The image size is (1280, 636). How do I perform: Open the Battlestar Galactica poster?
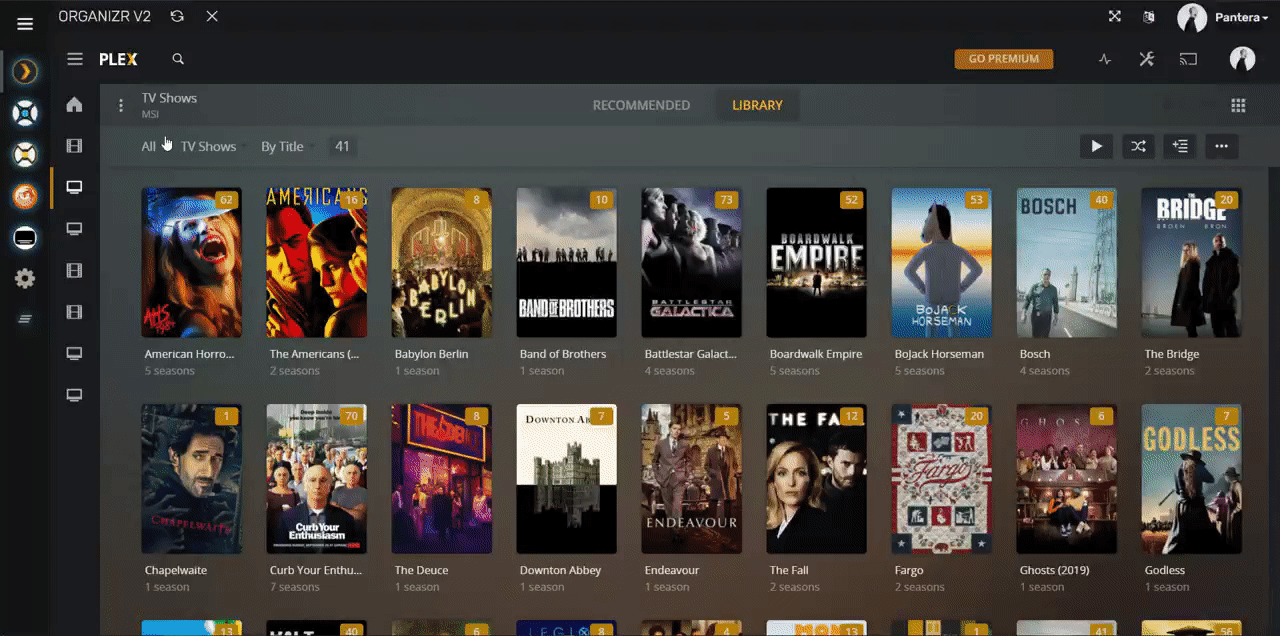point(691,262)
